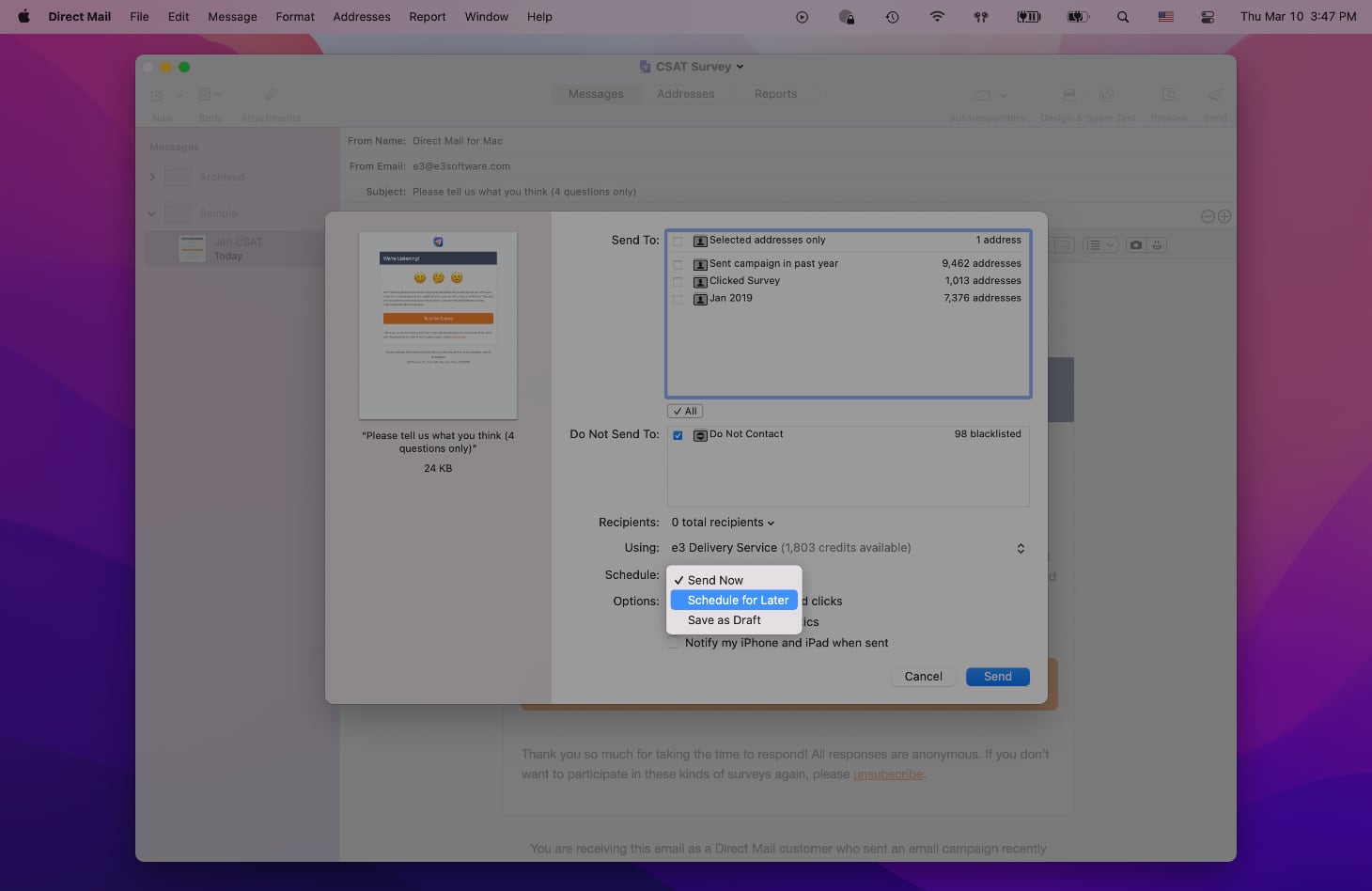Click the Attachments paperclip icon
Screen dimensions: 1372x891
[x=271, y=95]
